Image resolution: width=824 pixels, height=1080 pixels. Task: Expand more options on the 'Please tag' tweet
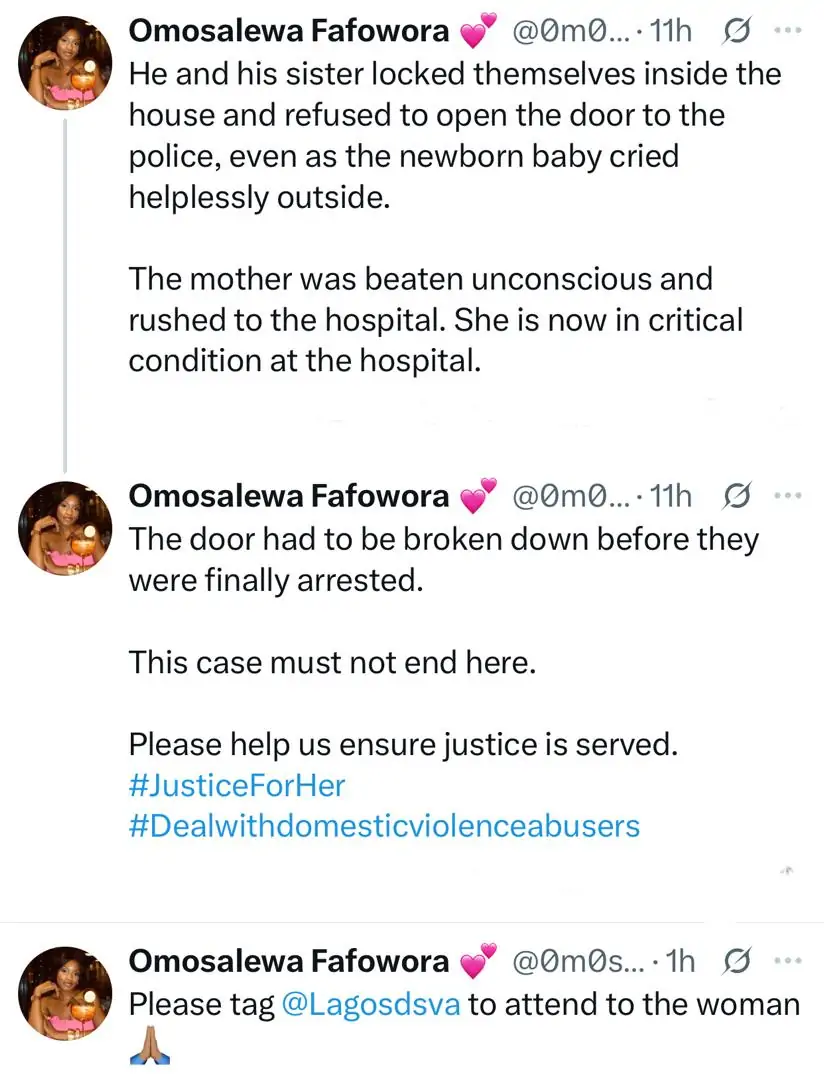tap(789, 961)
